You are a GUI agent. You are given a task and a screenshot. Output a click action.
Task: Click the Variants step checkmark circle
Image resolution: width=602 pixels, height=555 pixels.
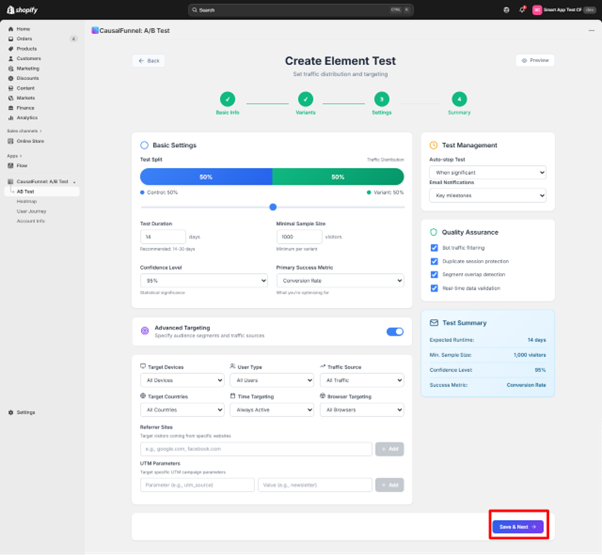tap(305, 99)
